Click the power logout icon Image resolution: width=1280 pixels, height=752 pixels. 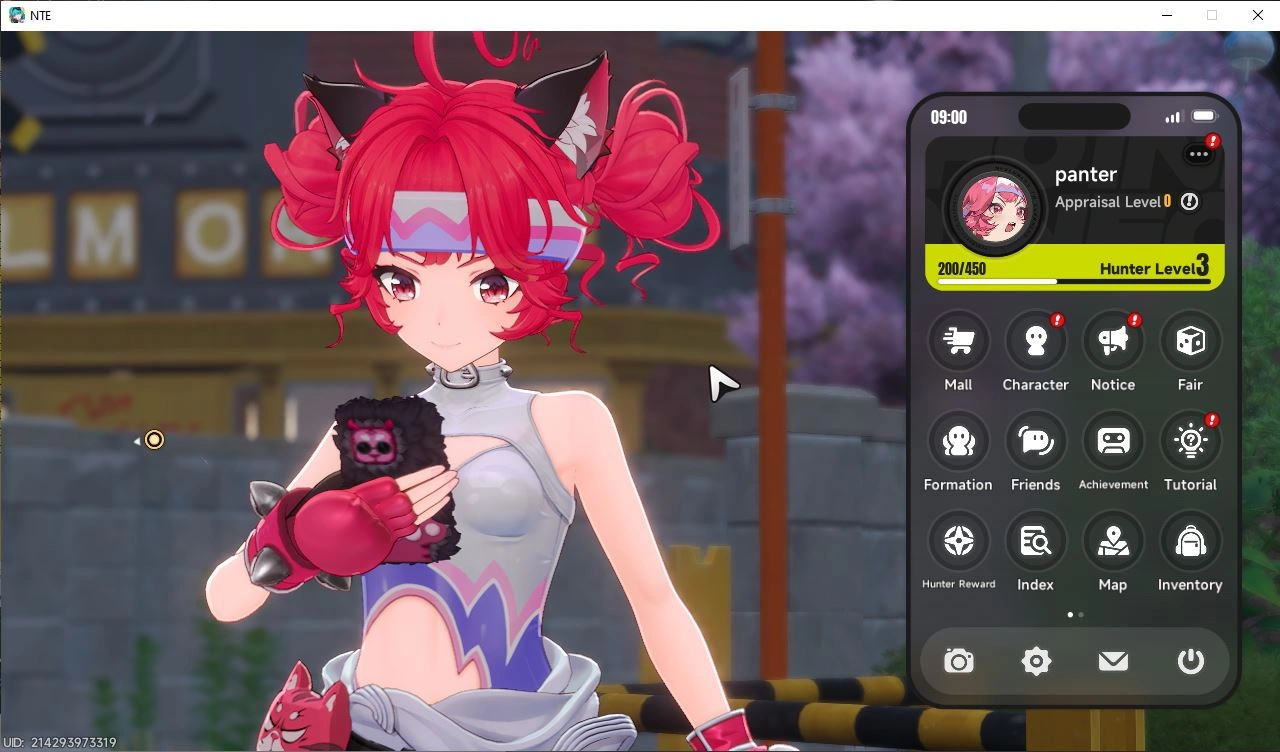pyautogui.click(x=1190, y=661)
